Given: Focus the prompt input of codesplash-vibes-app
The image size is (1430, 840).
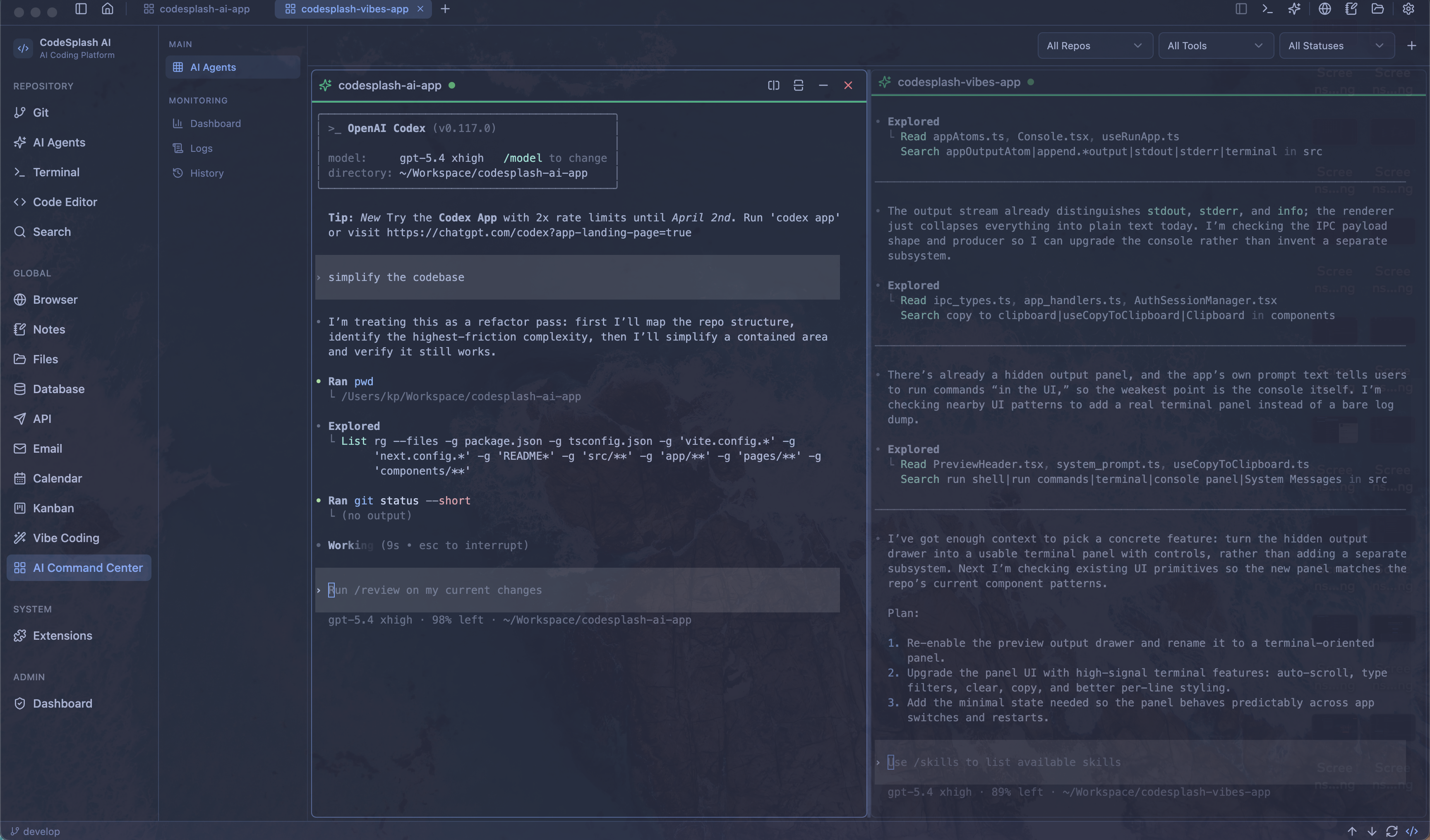Looking at the screenshot, I should [x=1135, y=762].
